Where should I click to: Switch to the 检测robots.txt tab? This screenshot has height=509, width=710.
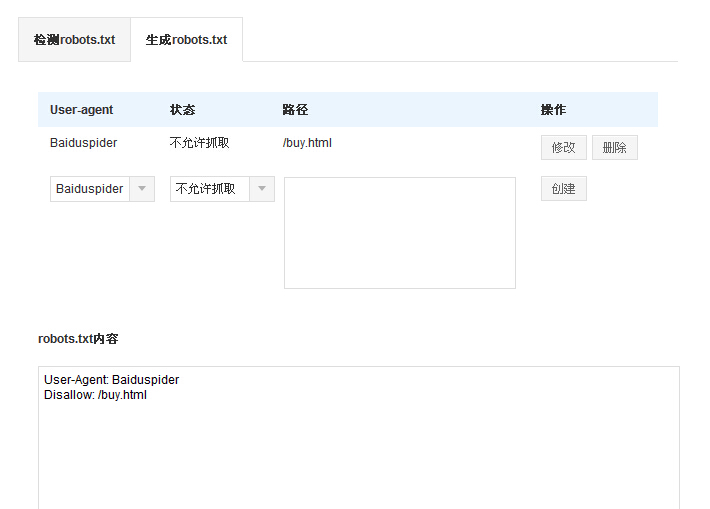point(74,40)
